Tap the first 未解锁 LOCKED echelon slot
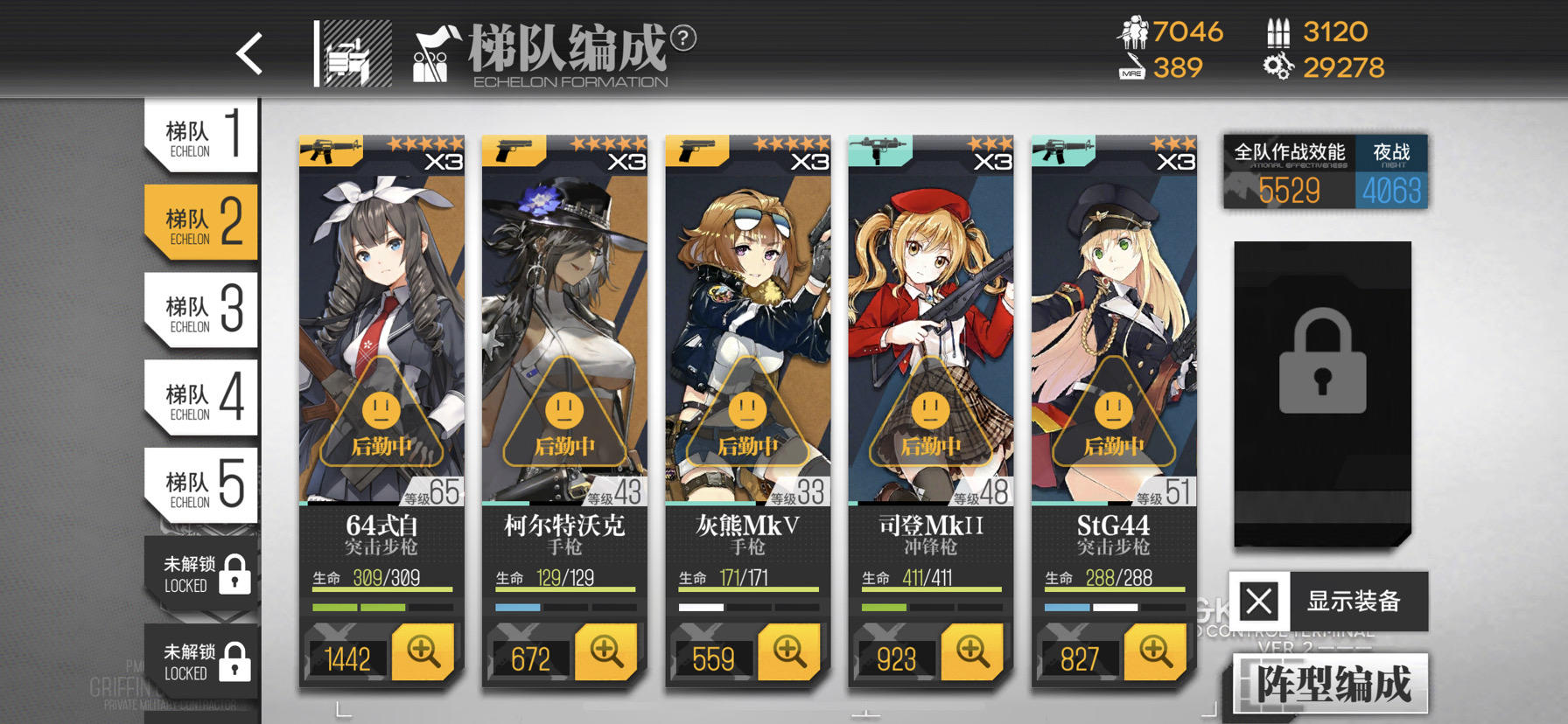The height and width of the screenshot is (724, 1568). 202,574
